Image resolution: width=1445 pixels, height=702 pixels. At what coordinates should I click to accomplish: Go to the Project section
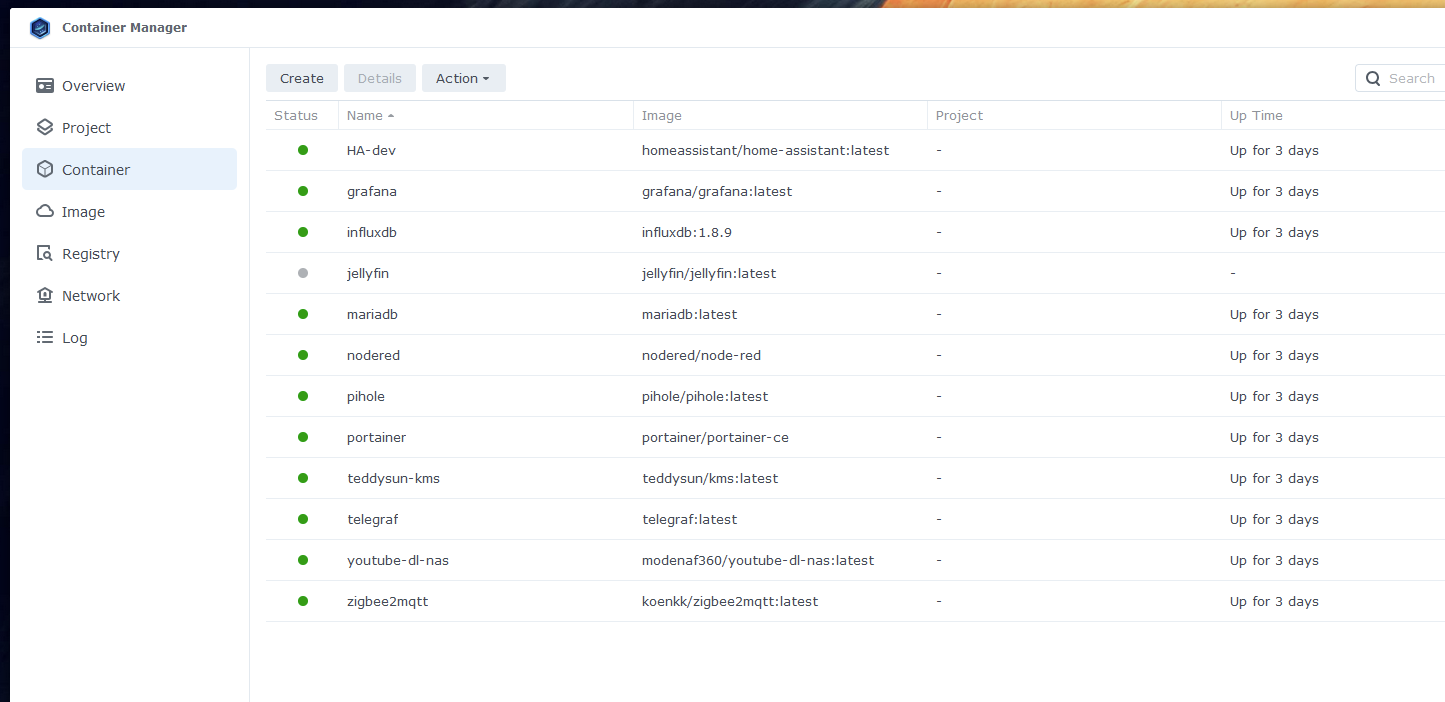pyautogui.click(x=130, y=128)
